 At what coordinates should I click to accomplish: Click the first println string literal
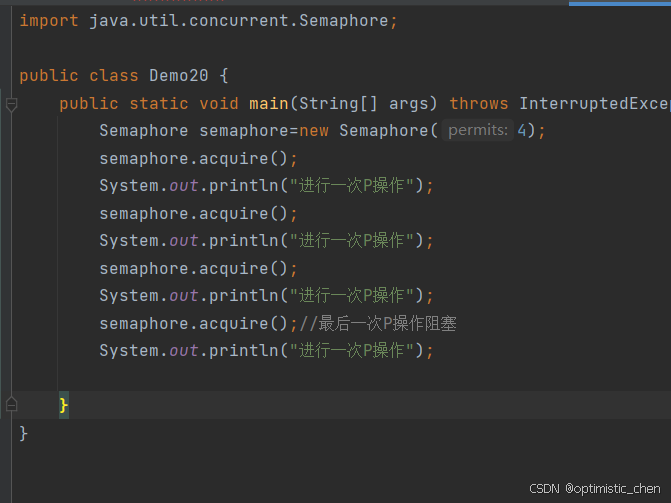pos(356,186)
